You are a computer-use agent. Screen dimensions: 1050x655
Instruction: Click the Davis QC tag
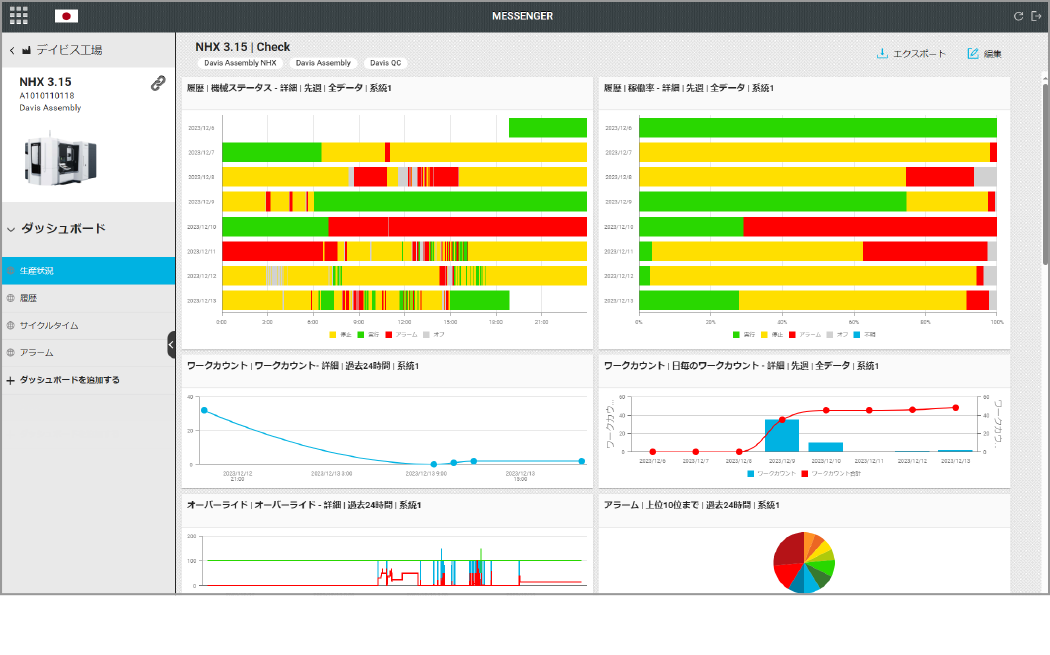386,63
